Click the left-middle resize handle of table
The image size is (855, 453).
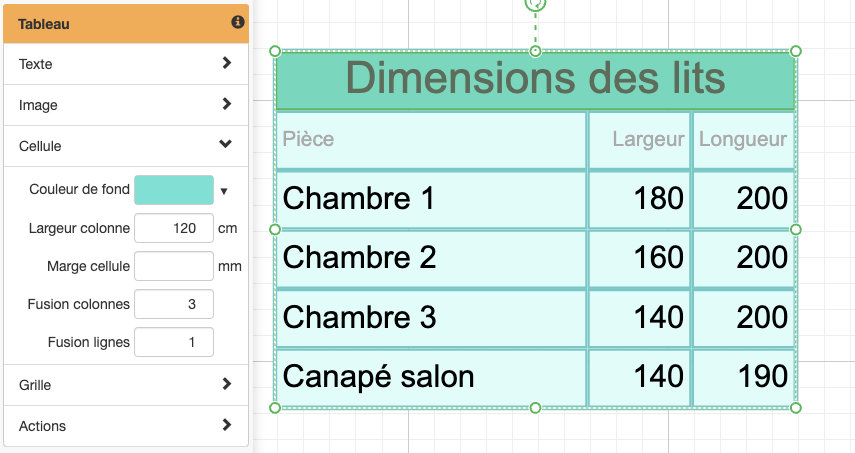[x=275, y=229]
